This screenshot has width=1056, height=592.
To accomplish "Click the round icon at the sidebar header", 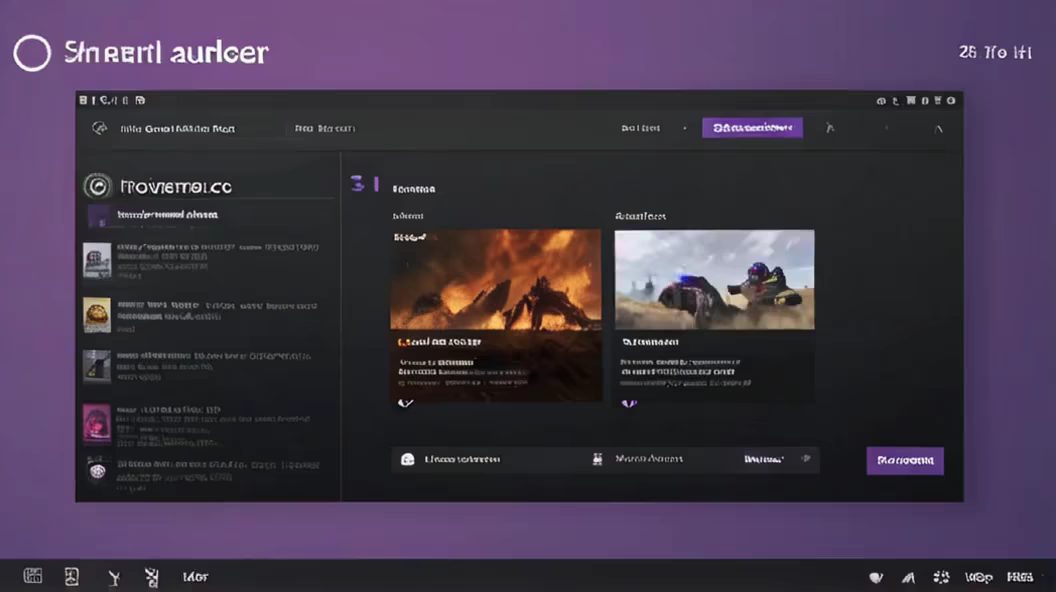I will pyautogui.click(x=97, y=185).
